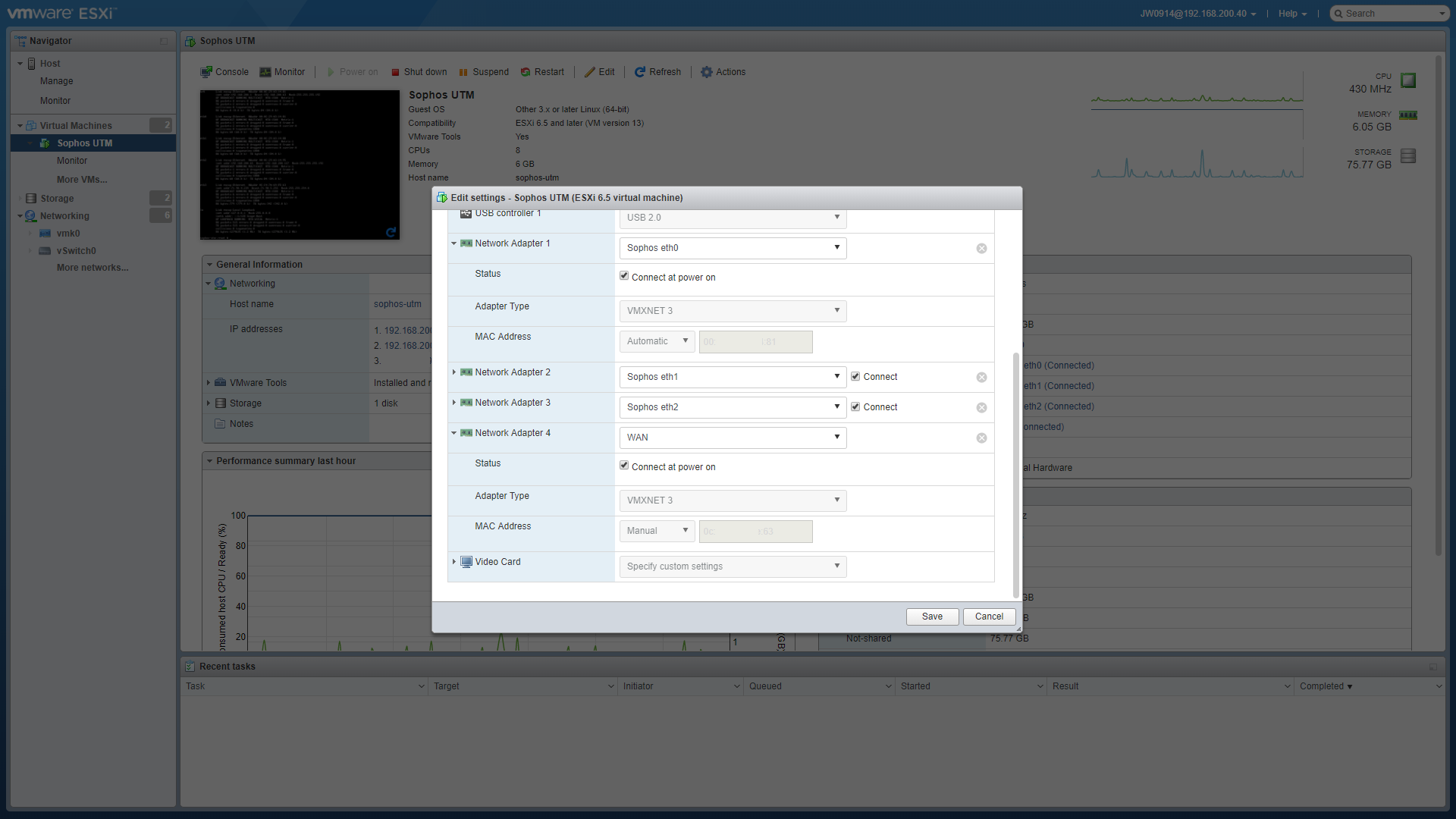Collapse the Navigator panel via its corner icon
The width and height of the screenshot is (1456, 819).
[164, 41]
